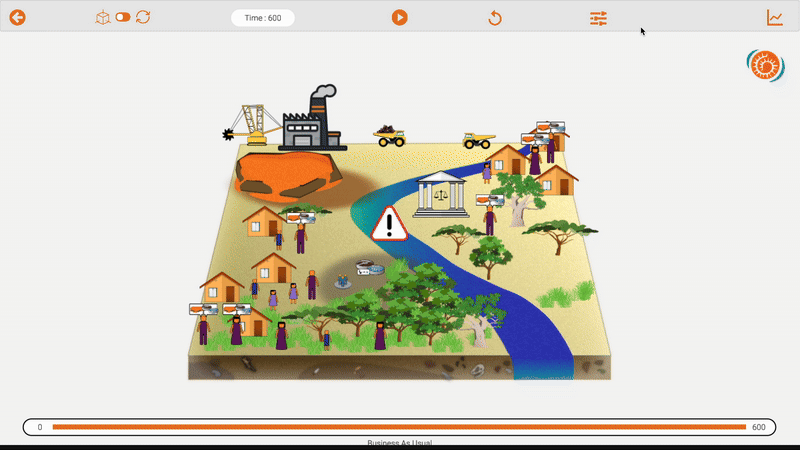The height and width of the screenshot is (450, 800).
Task: Click the warning triangle on the river
Action: pos(389,224)
